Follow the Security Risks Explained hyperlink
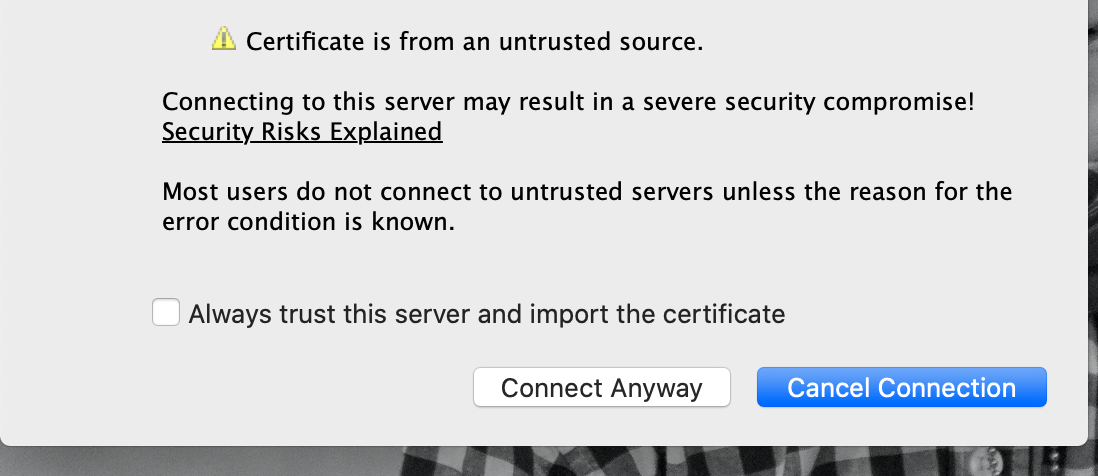The image size is (1098, 476). [302, 132]
